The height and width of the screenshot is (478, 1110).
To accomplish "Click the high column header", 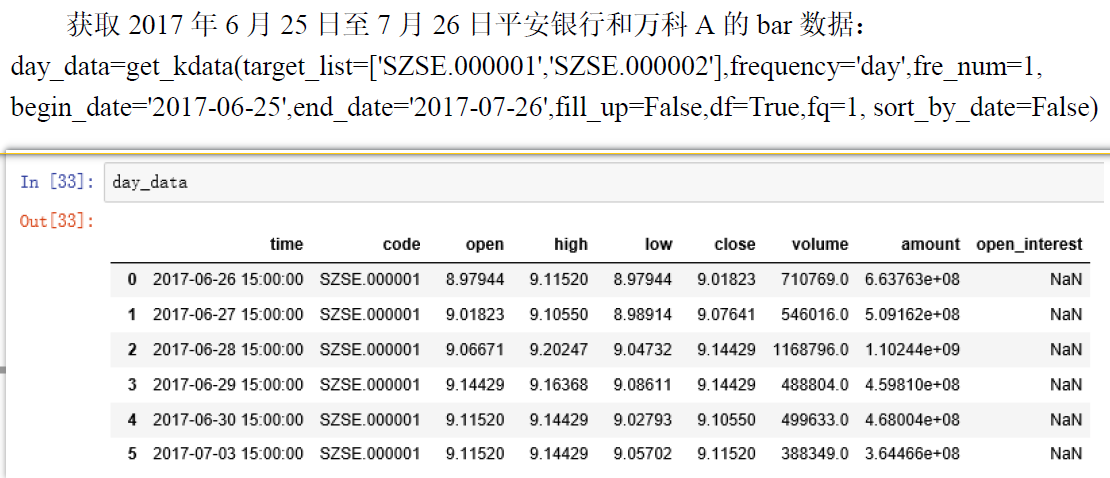I will (571, 245).
